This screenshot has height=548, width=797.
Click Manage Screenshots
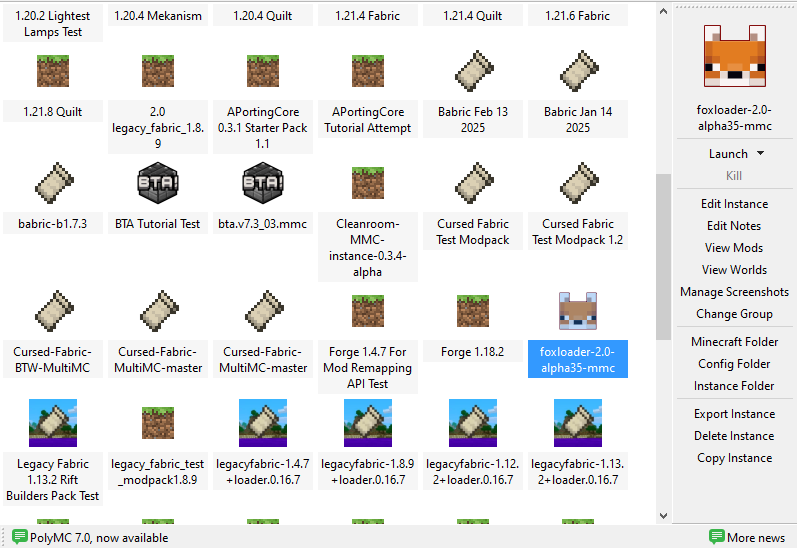[734, 292]
